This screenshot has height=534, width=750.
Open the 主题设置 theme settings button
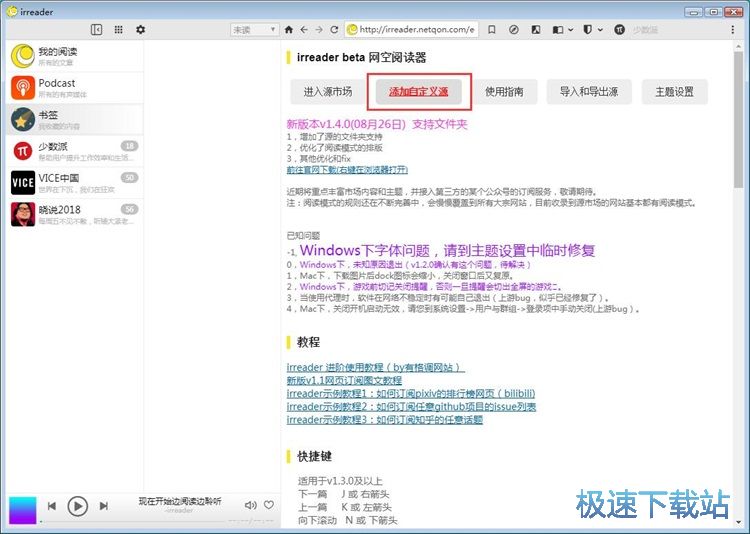point(674,91)
